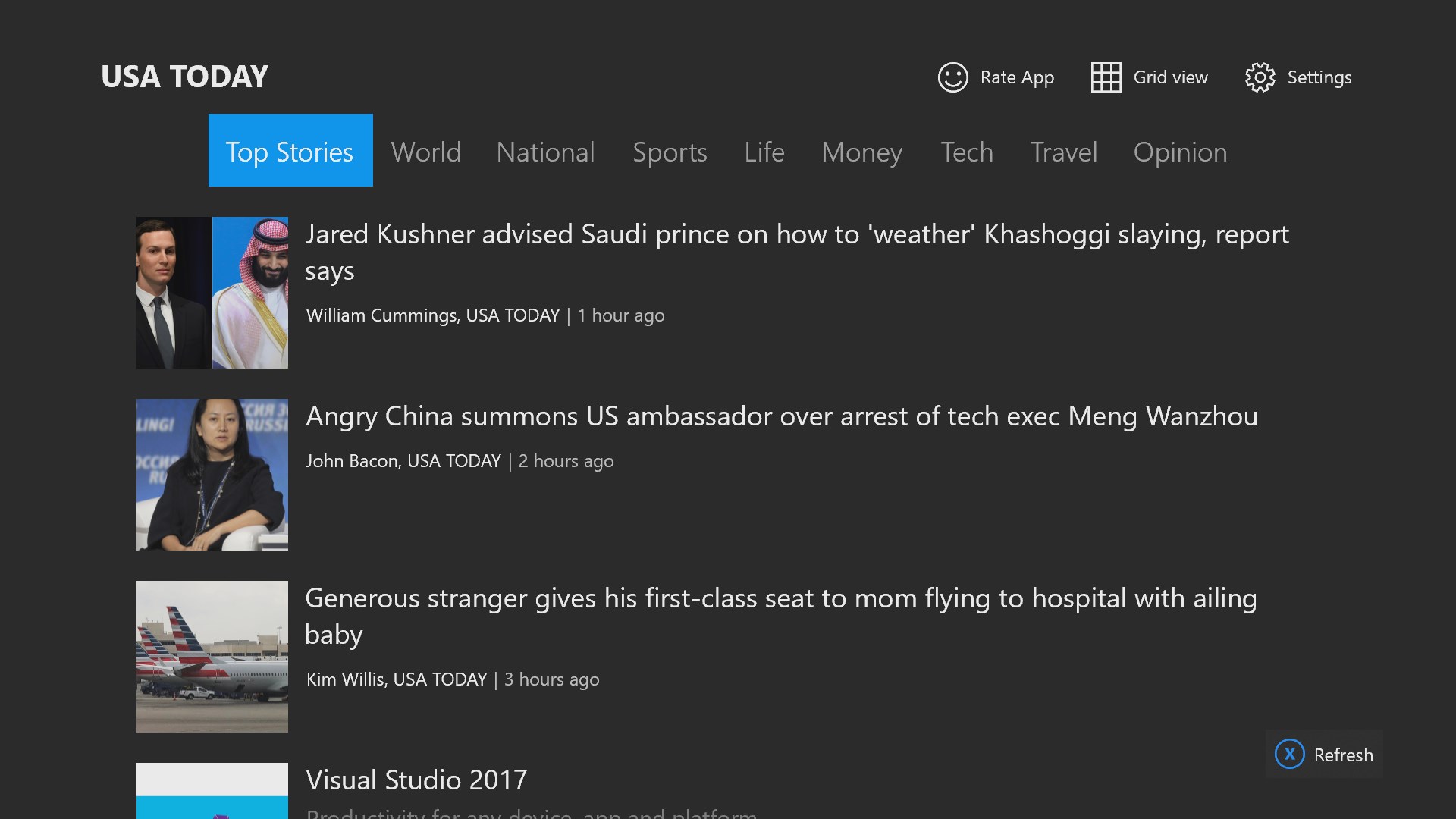Switch to the Tech tab

[967, 152]
